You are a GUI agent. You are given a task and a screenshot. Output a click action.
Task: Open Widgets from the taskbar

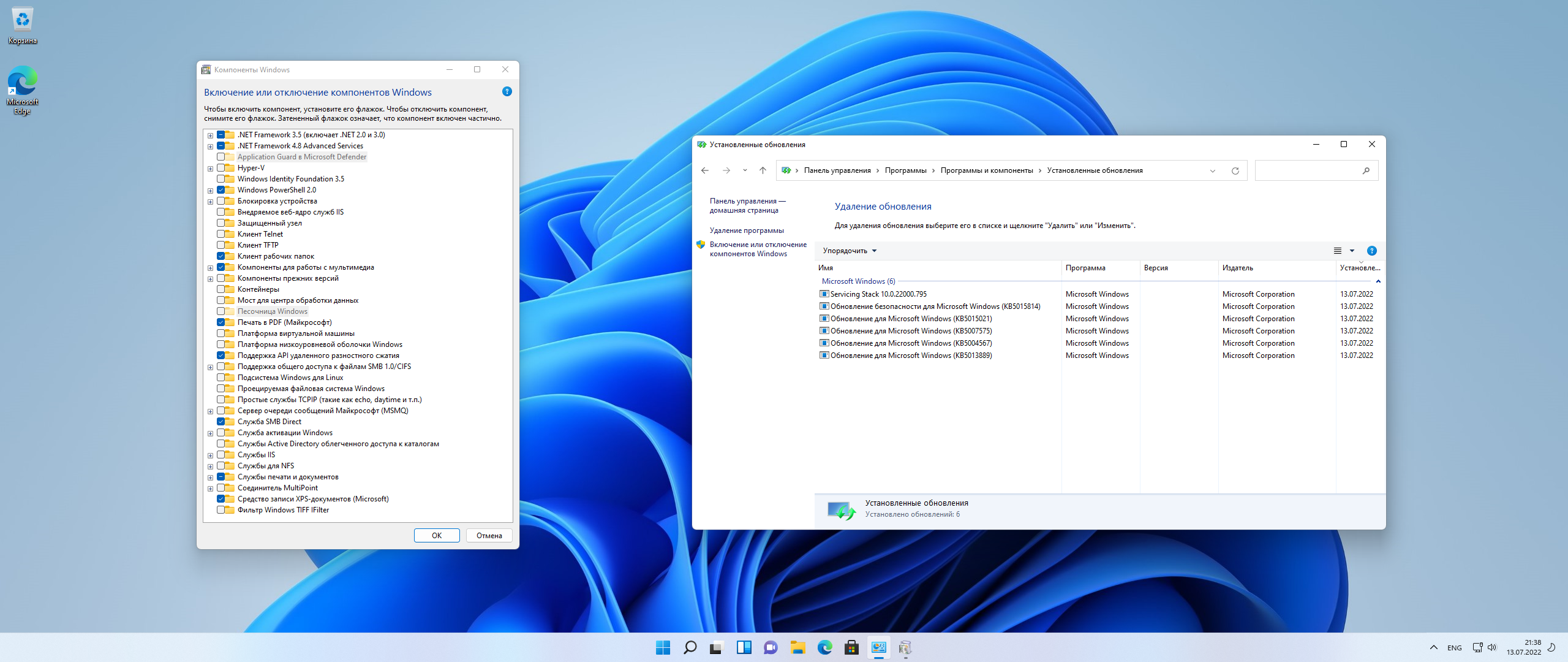[744, 647]
